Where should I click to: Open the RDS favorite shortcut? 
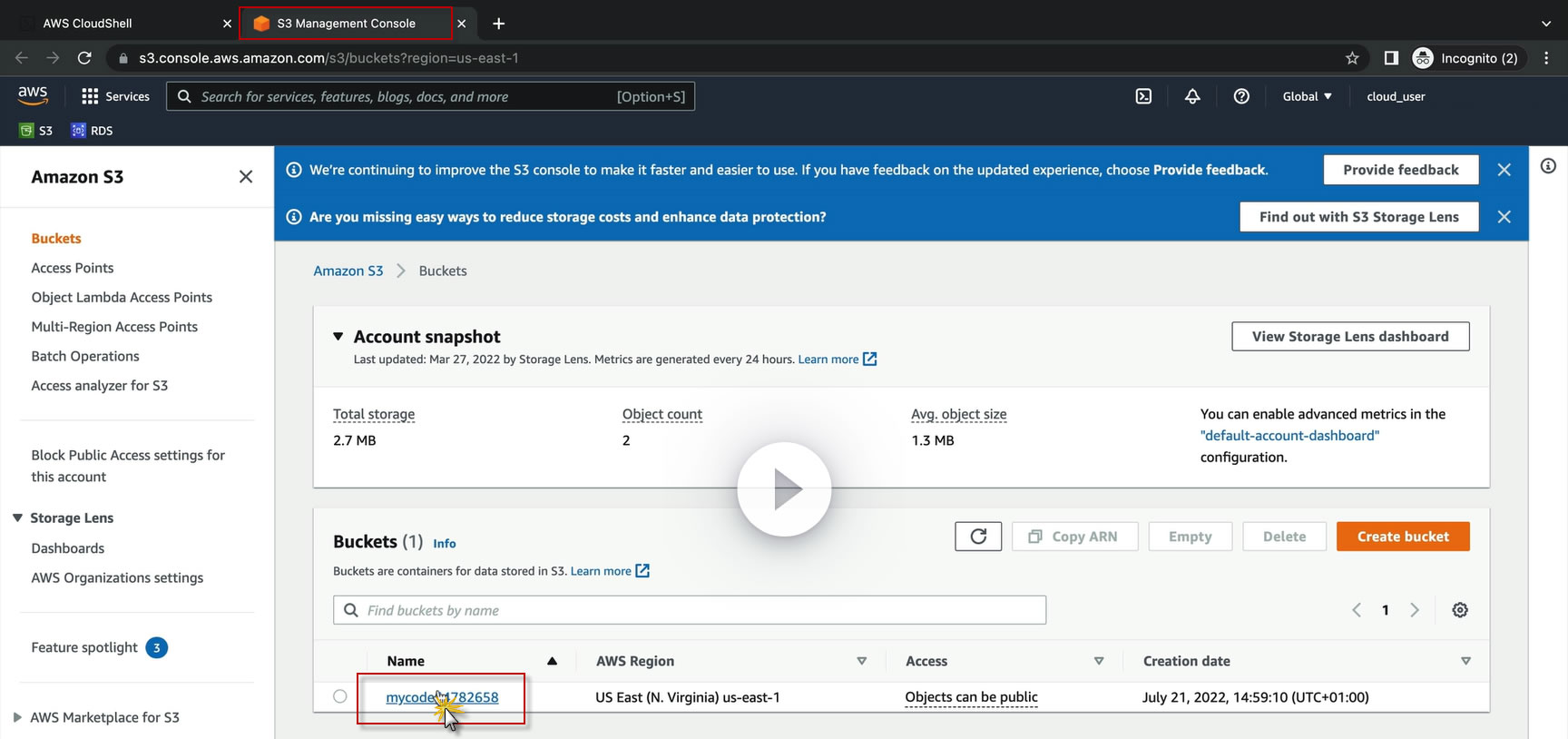(x=93, y=131)
